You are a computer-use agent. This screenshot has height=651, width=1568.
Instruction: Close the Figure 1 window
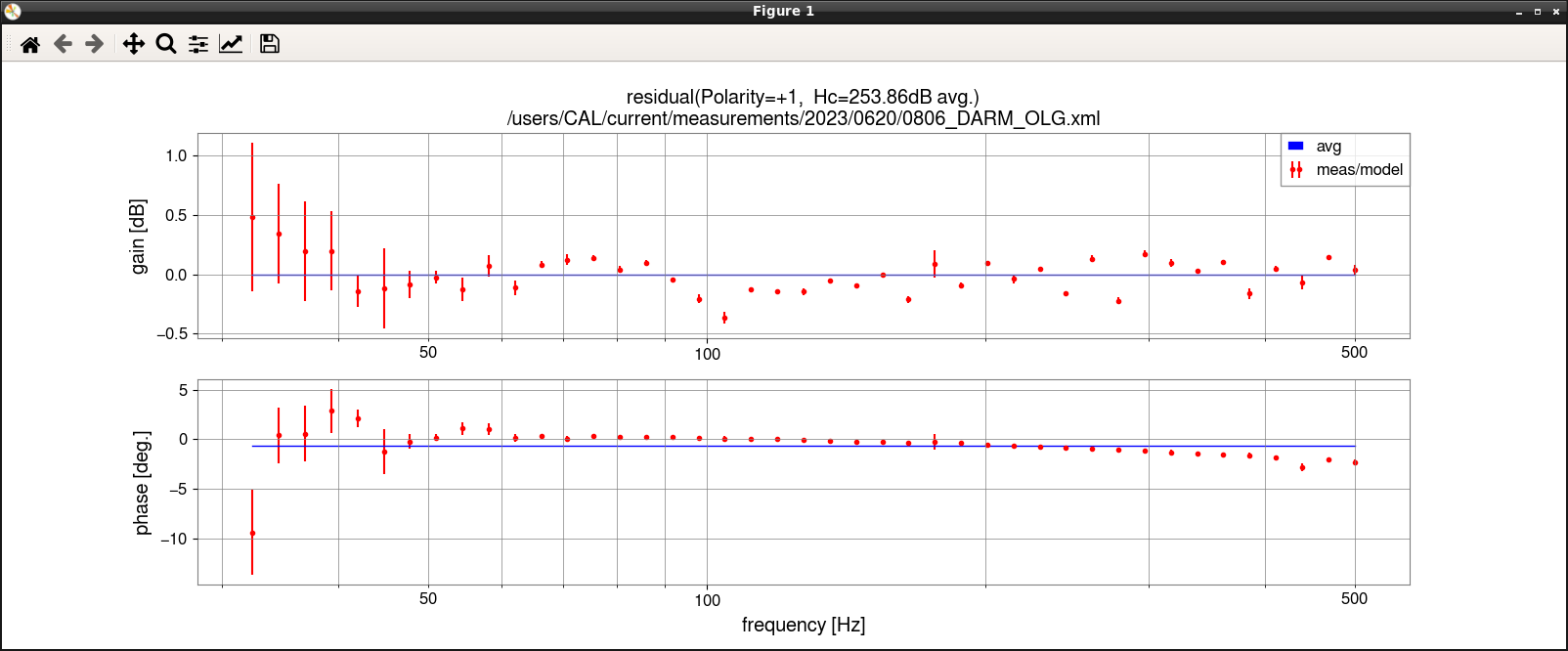(x=1556, y=12)
